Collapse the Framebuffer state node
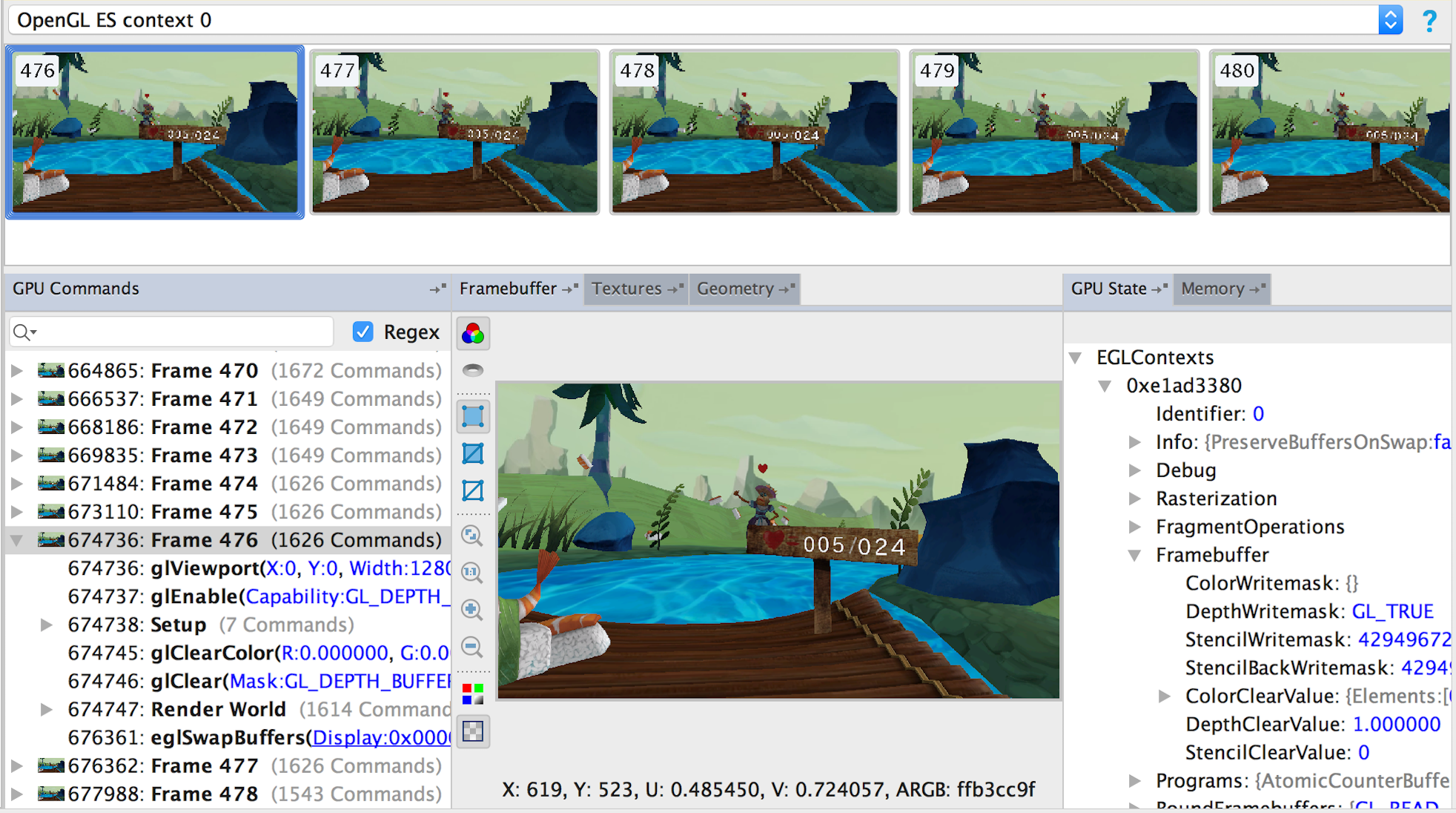1456x813 pixels. 1134,555
